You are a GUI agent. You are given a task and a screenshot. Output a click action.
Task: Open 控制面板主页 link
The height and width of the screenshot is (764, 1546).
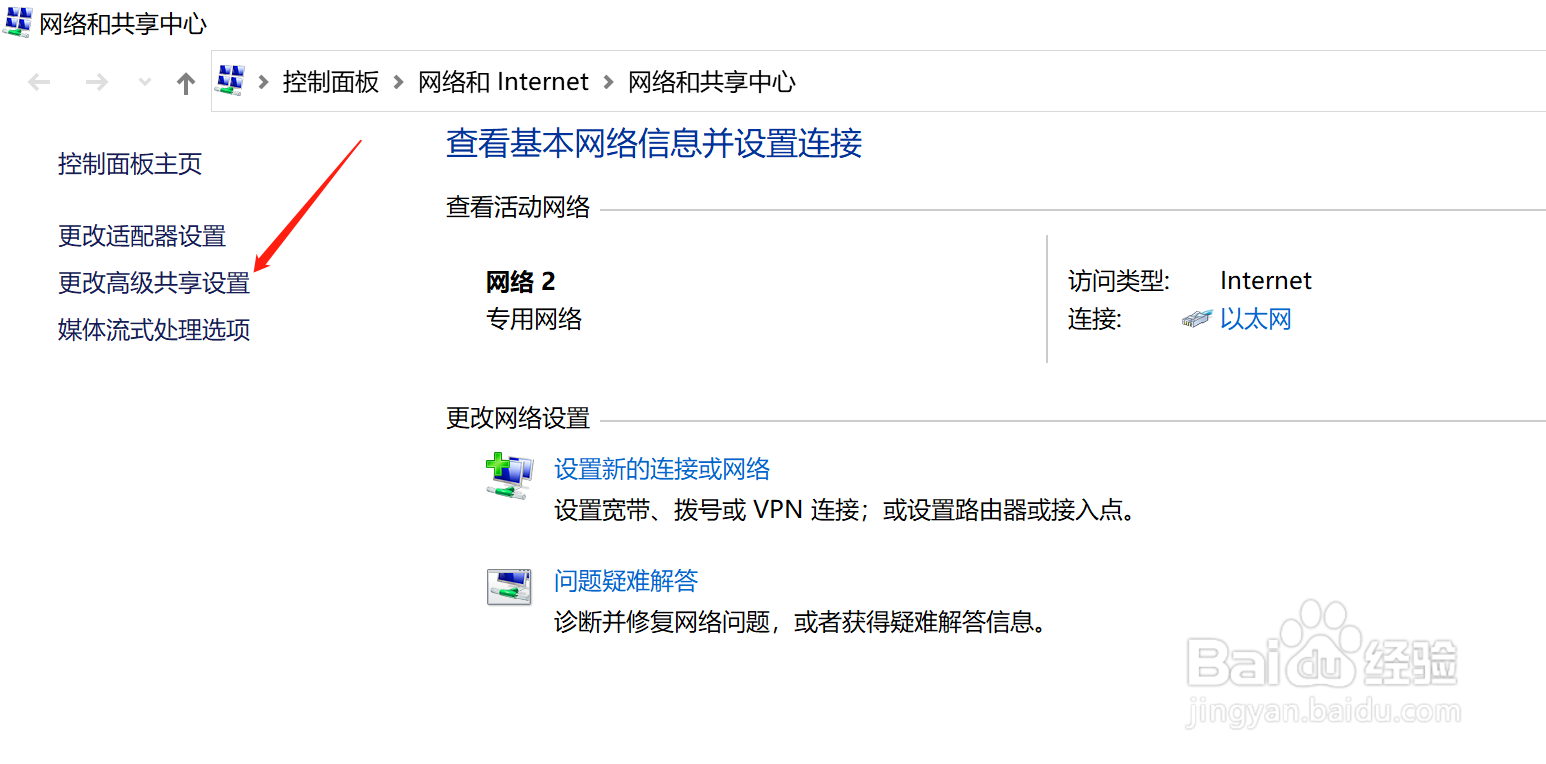click(x=130, y=164)
